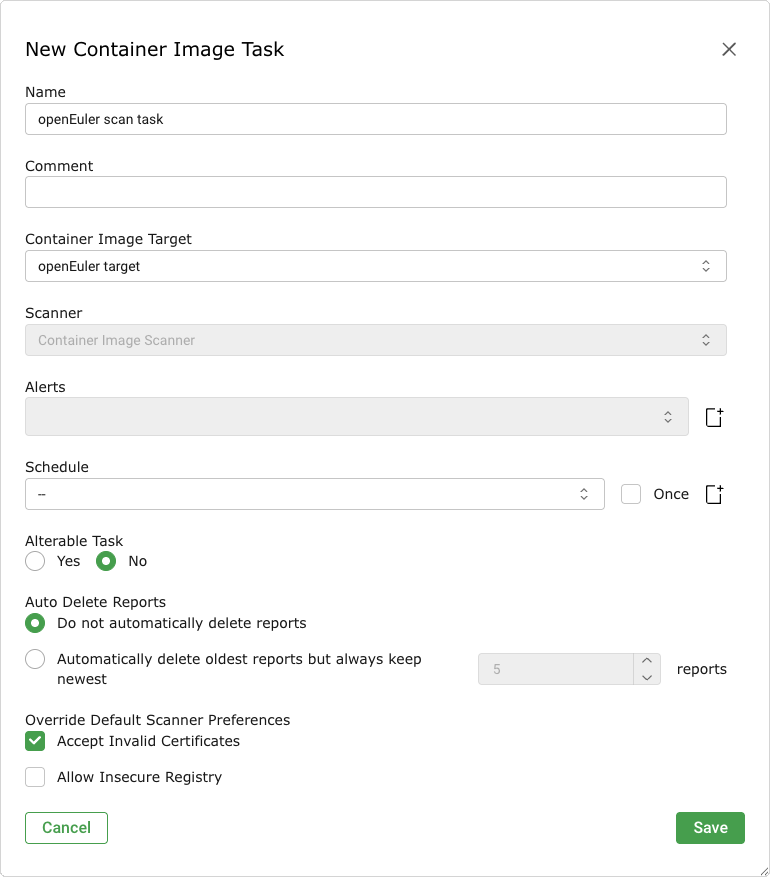This screenshot has height=877, width=770.
Task: Increase the reports-to-keep number with up arrow
Action: coord(647,661)
